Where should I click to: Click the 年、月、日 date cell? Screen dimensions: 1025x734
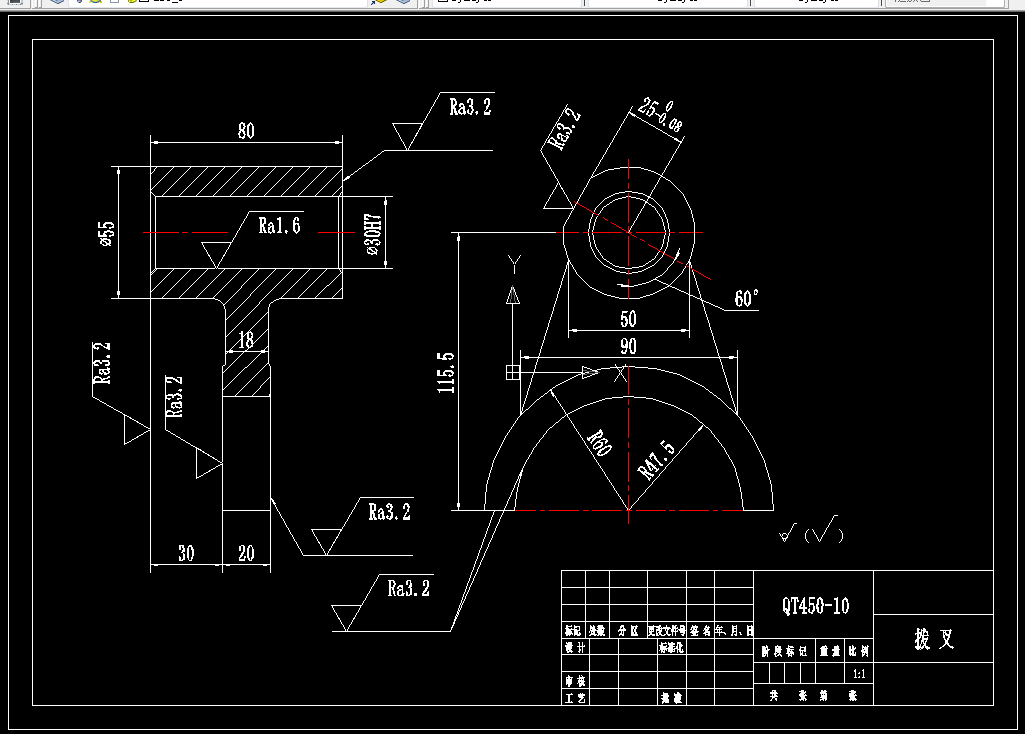[x=734, y=631]
